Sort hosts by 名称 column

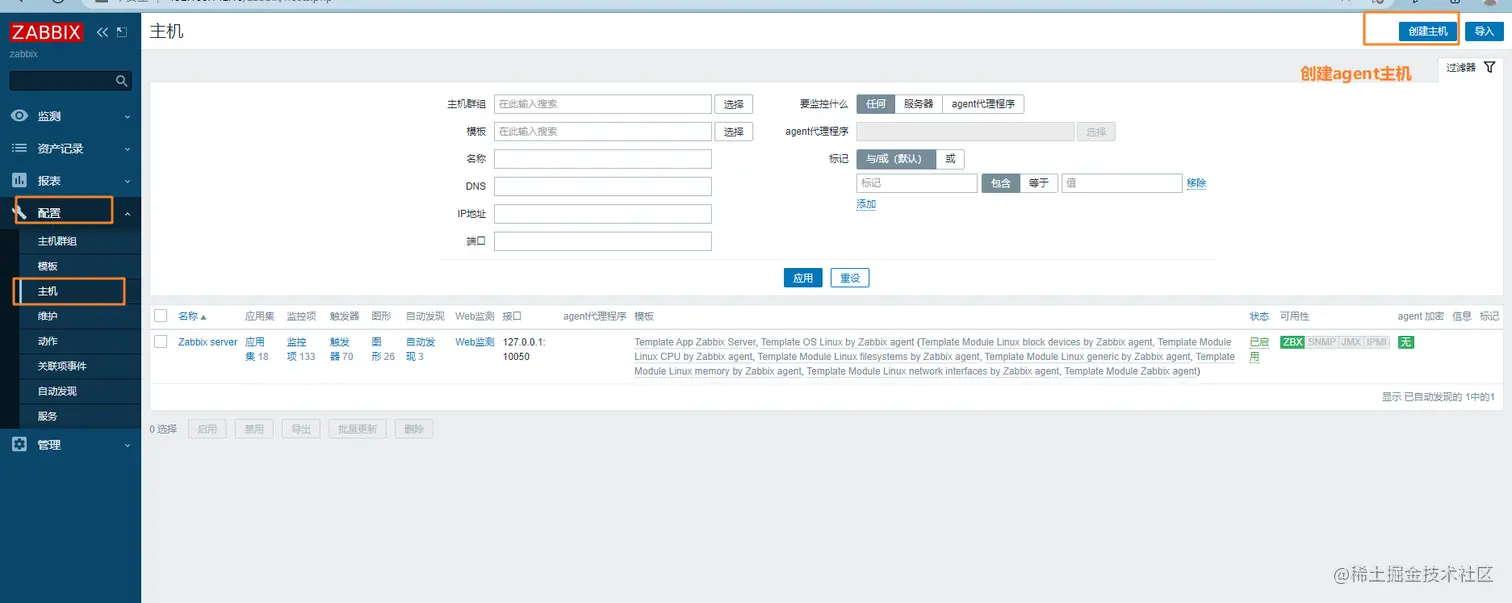tap(192, 316)
